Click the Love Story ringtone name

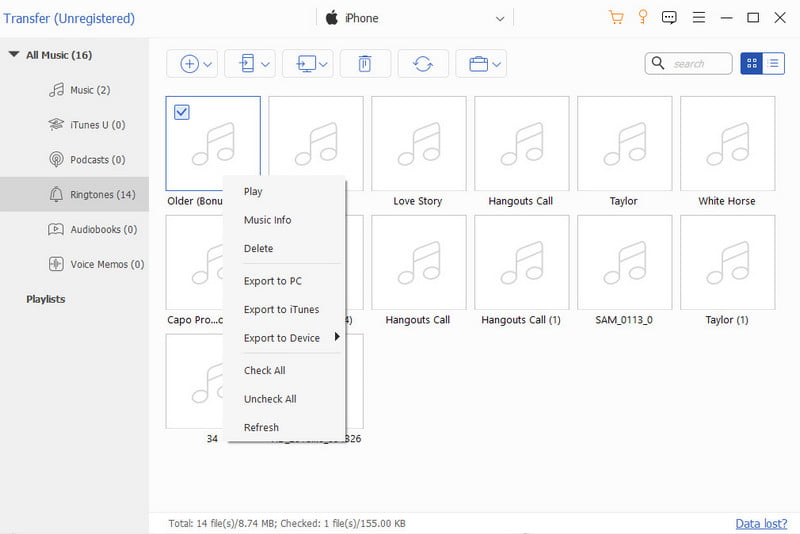(417, 201)
